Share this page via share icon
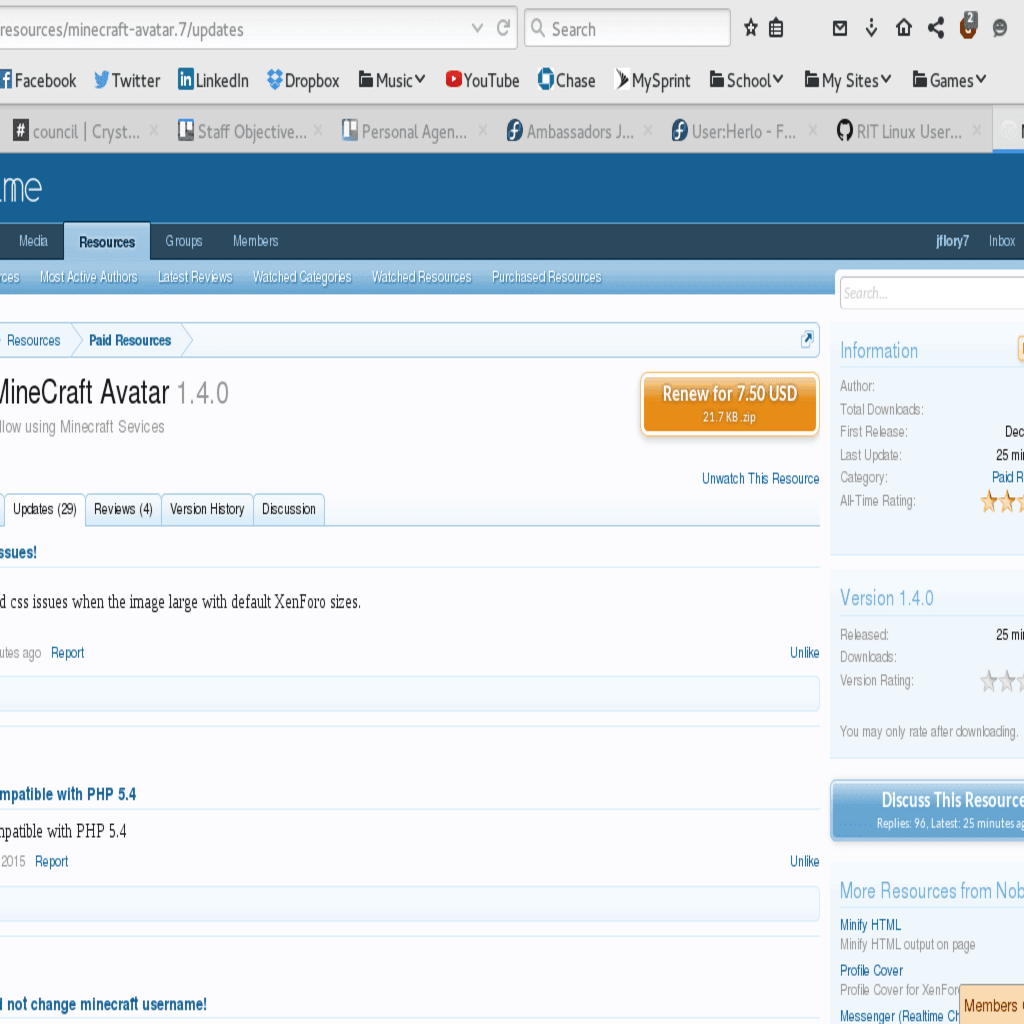Viewport: 1024px width, 1024px height. click(936, 27)
